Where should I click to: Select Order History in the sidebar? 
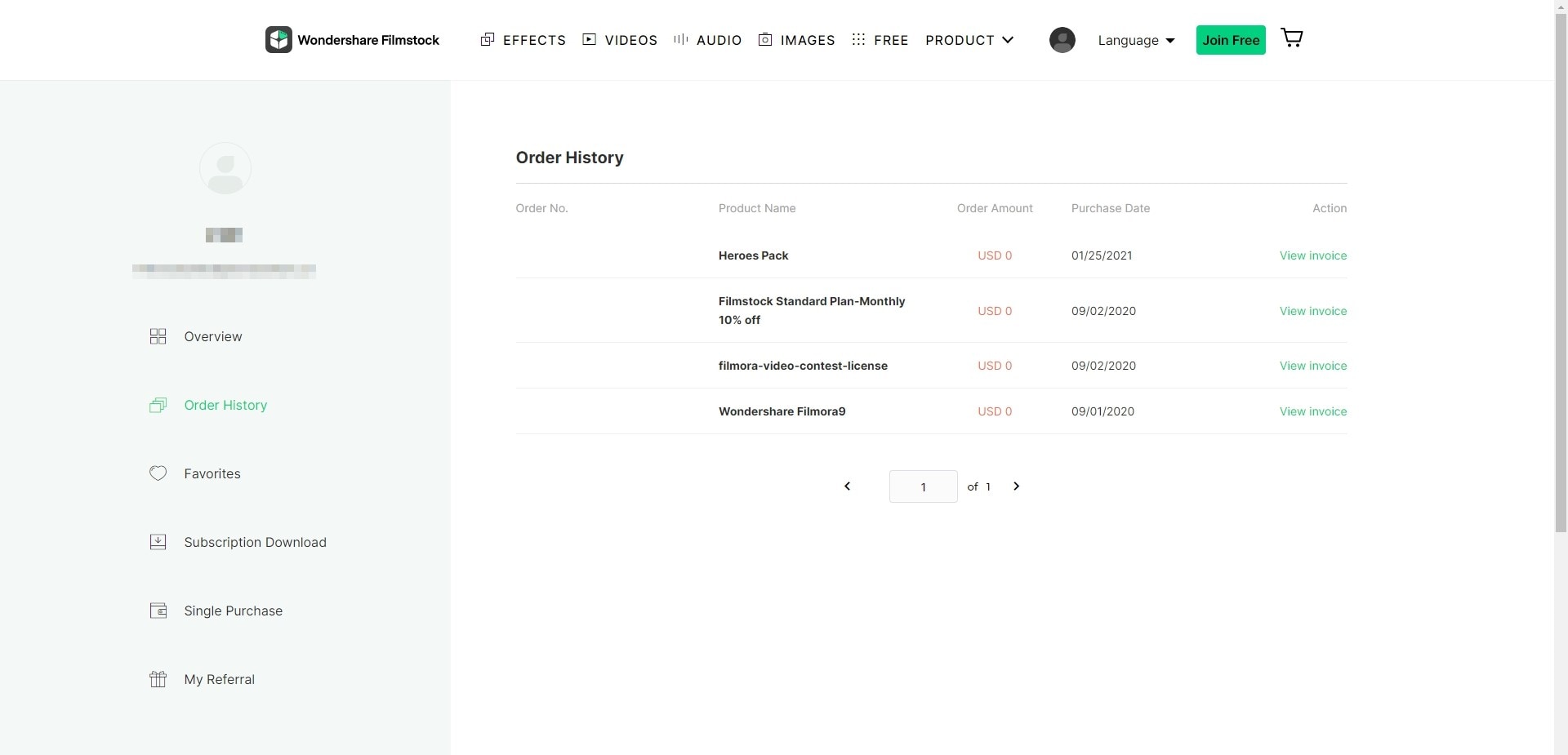(225, 405)
